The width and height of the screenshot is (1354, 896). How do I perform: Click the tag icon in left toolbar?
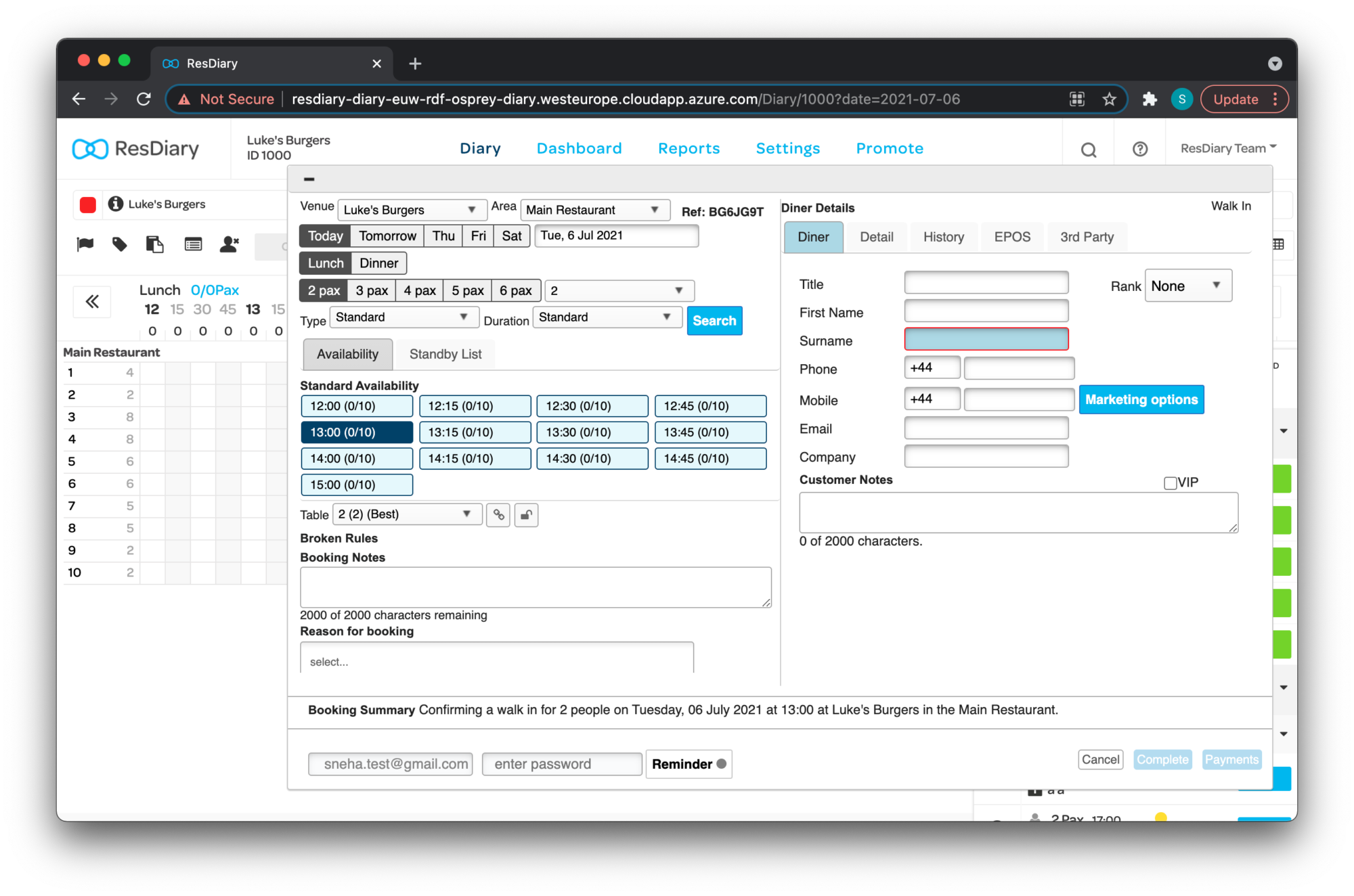coord(120,244)
